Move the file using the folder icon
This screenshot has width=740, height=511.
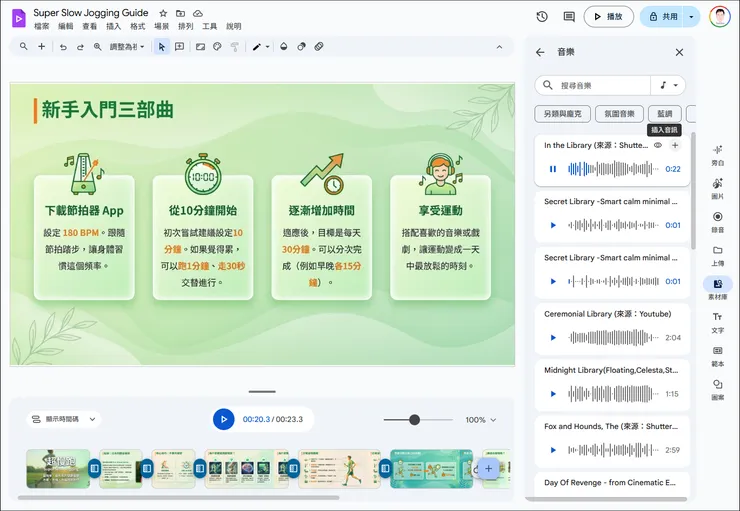[180, 13]
